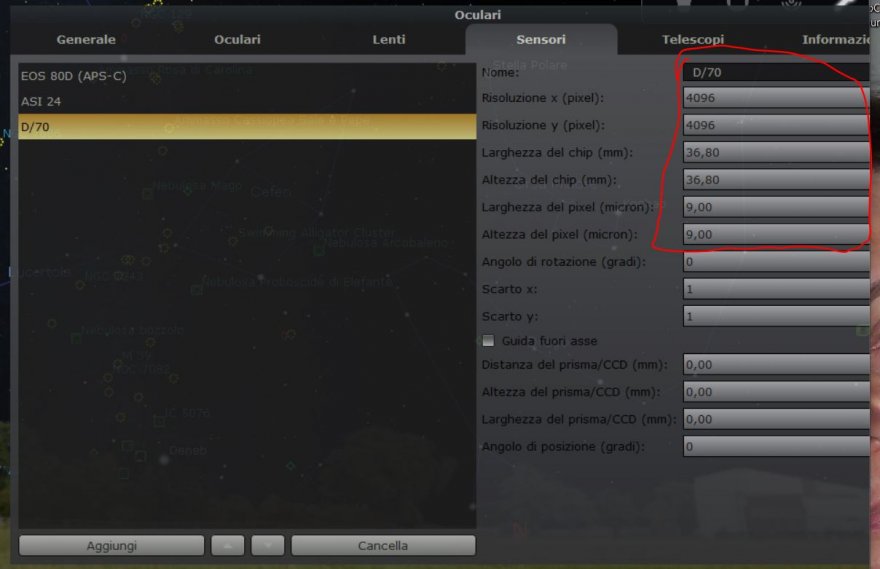The height and width of the screenshot is (569, 880).
Task: Click the Larghezza del chip (mm) field
Action: [x=777, y=153]
